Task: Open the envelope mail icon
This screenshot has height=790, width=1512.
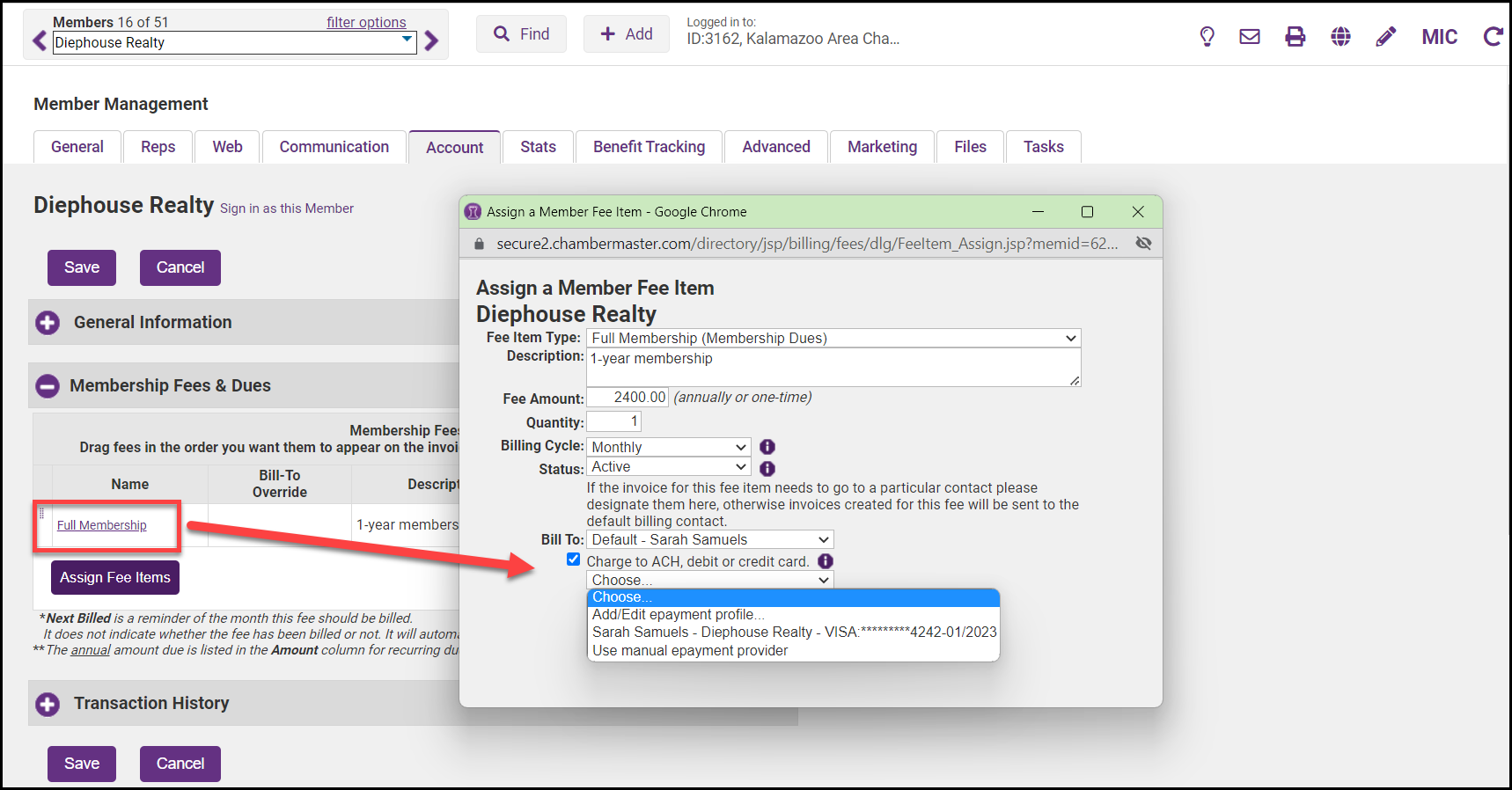Action: pyautogui.click(x=1249, y=37)
